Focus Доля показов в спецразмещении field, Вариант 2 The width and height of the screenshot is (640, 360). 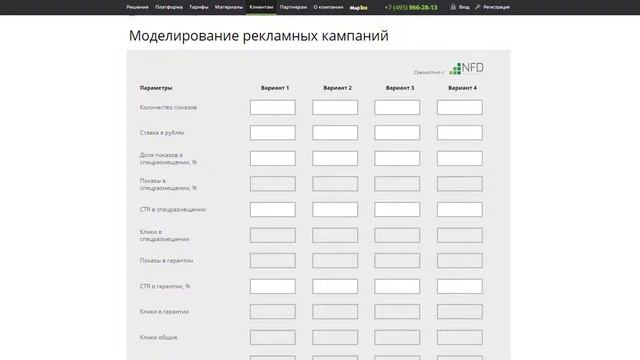click(335, 158)
